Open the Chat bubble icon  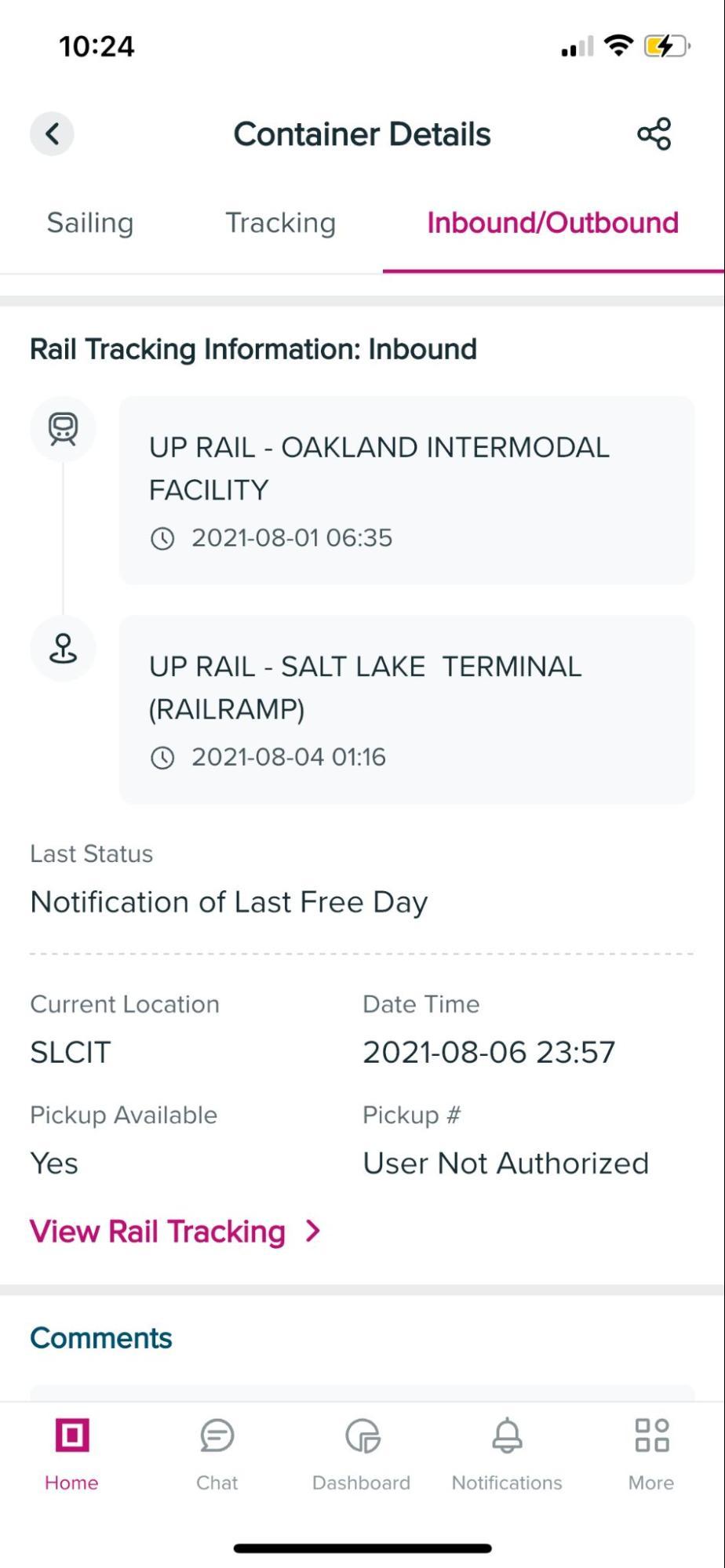point(217,1451)
